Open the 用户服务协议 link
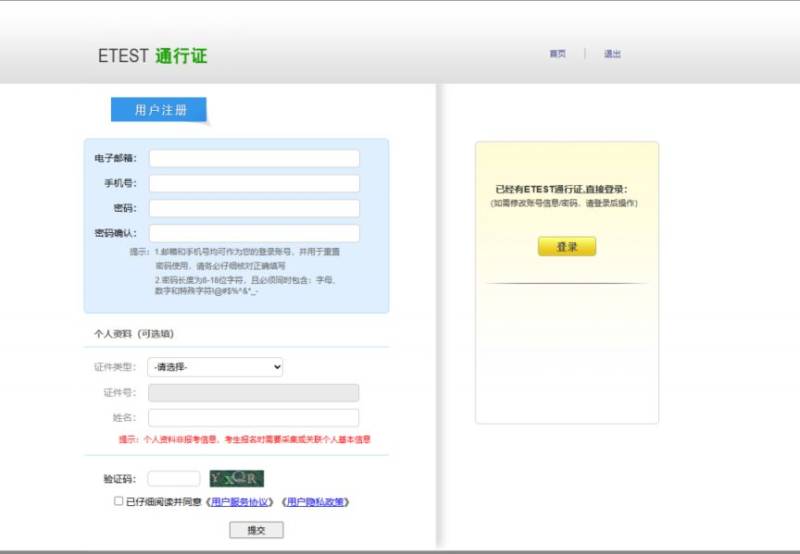800x554 pixels. pos(239,502)
